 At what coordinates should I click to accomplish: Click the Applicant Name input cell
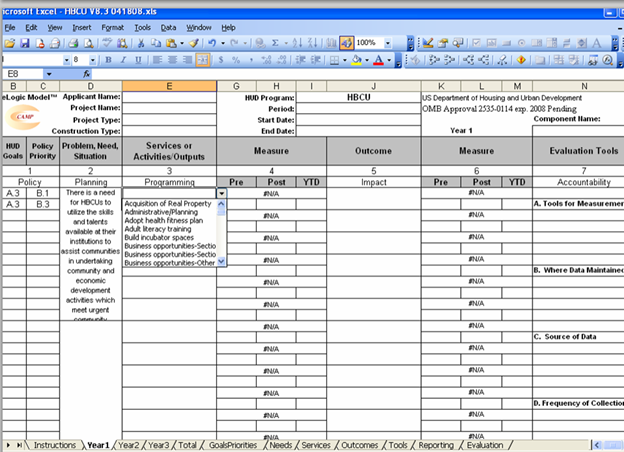click(169, 97)
